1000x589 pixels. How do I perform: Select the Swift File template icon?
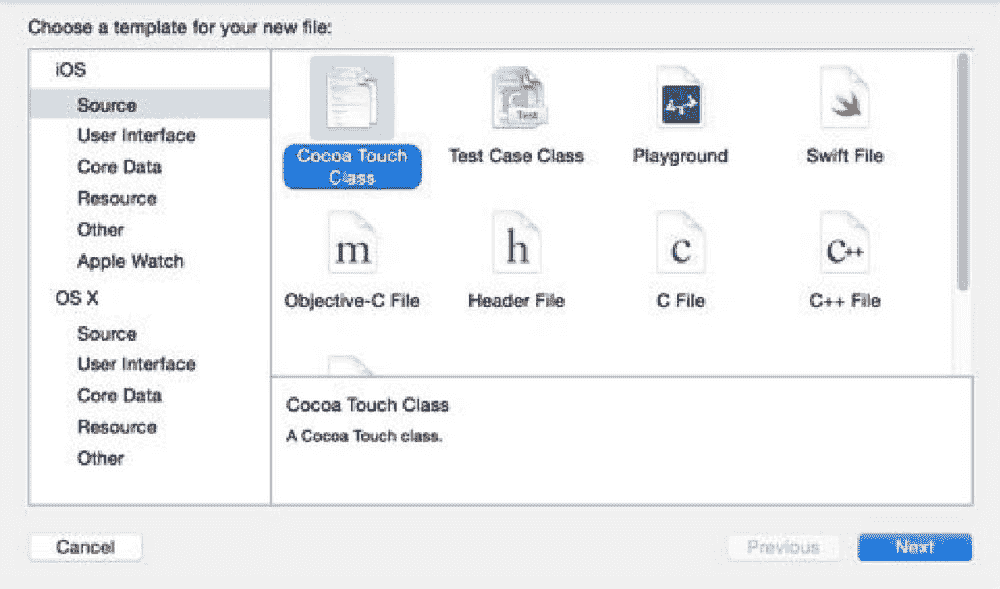(x=844, y=99)
